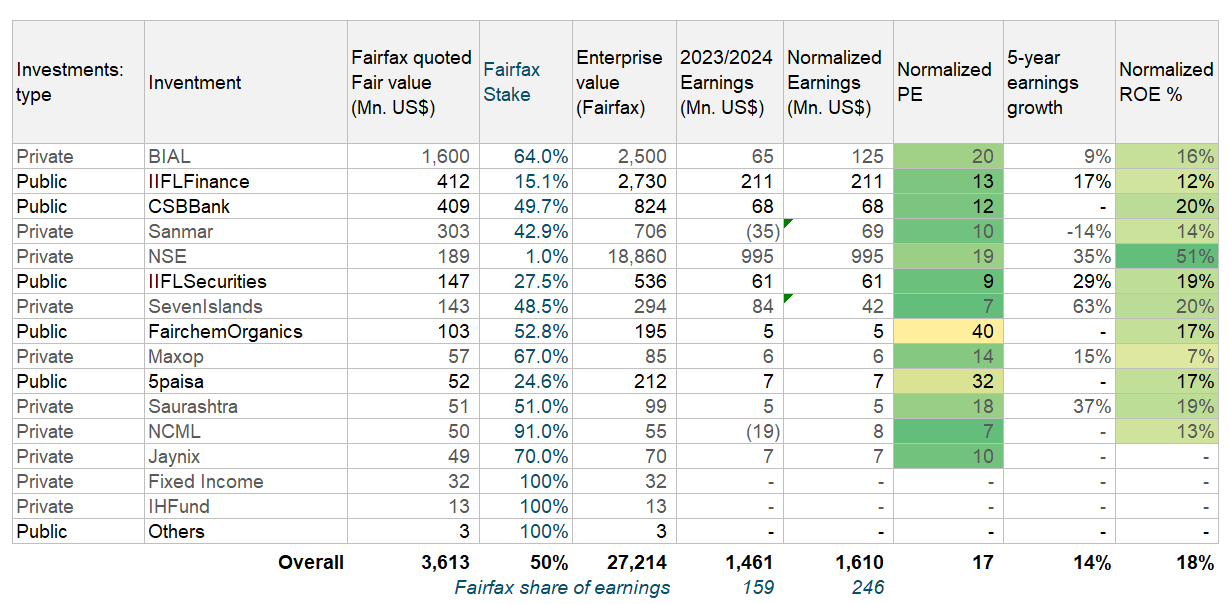
Task: Select overall earnings growth 14%
Action: point(1090,562)
